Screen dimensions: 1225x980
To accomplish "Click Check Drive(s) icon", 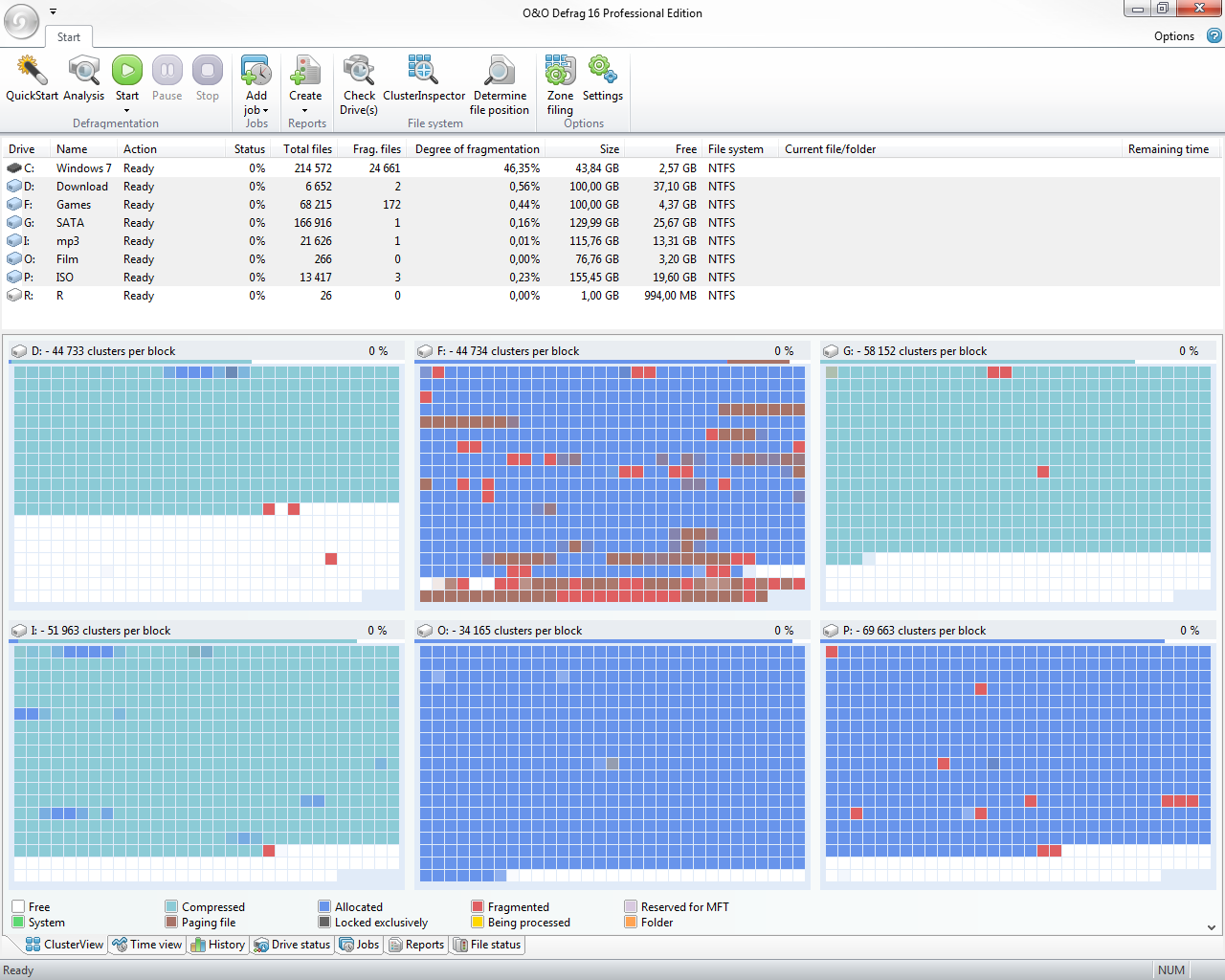I will click(359, 71).
